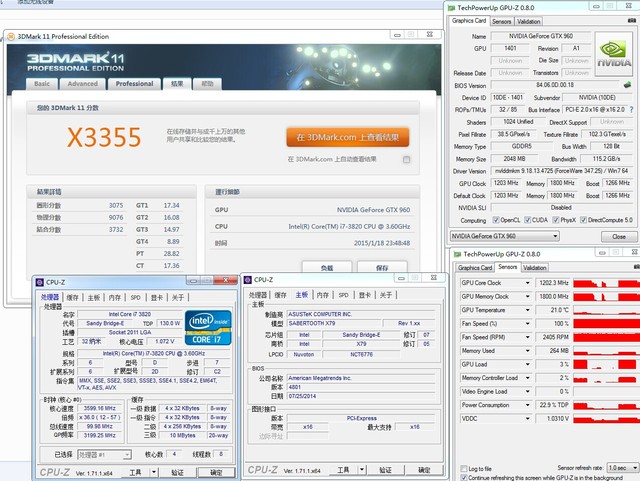Switch to 3DMark Basic tab
Screen dimensions: 640x481
pyautogui.click(x=42, y=84)
